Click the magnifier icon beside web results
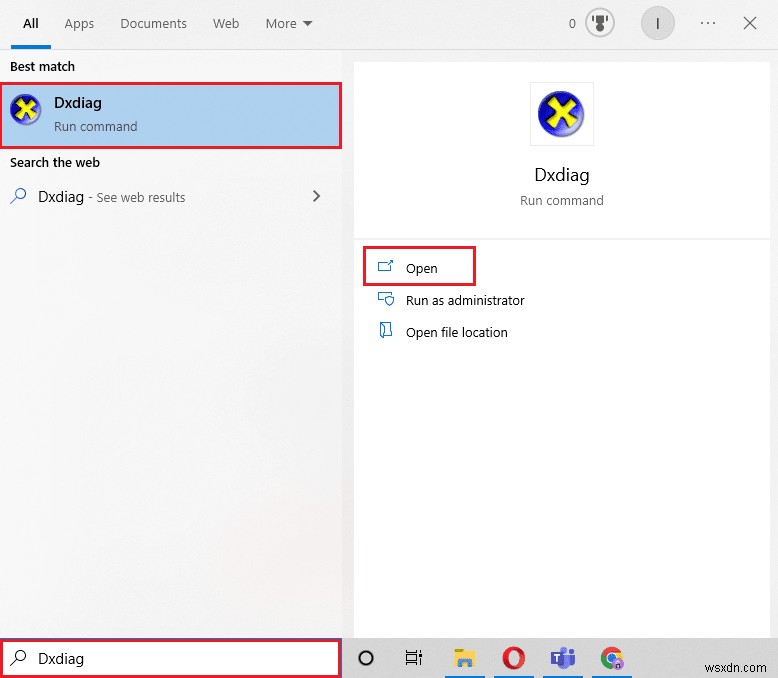 [18, 196]
